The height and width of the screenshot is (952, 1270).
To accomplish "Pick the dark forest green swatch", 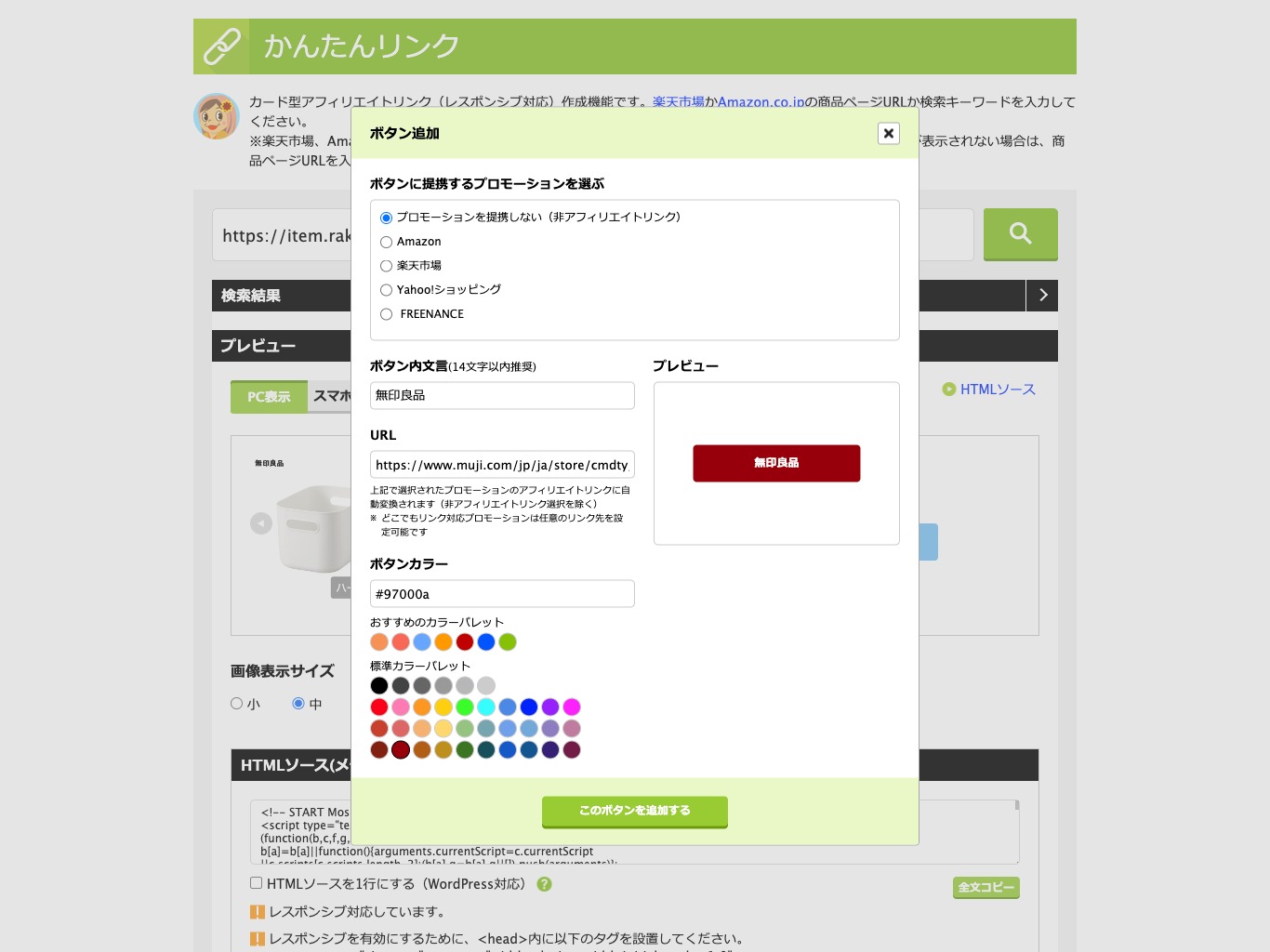I will click(465, 750).
